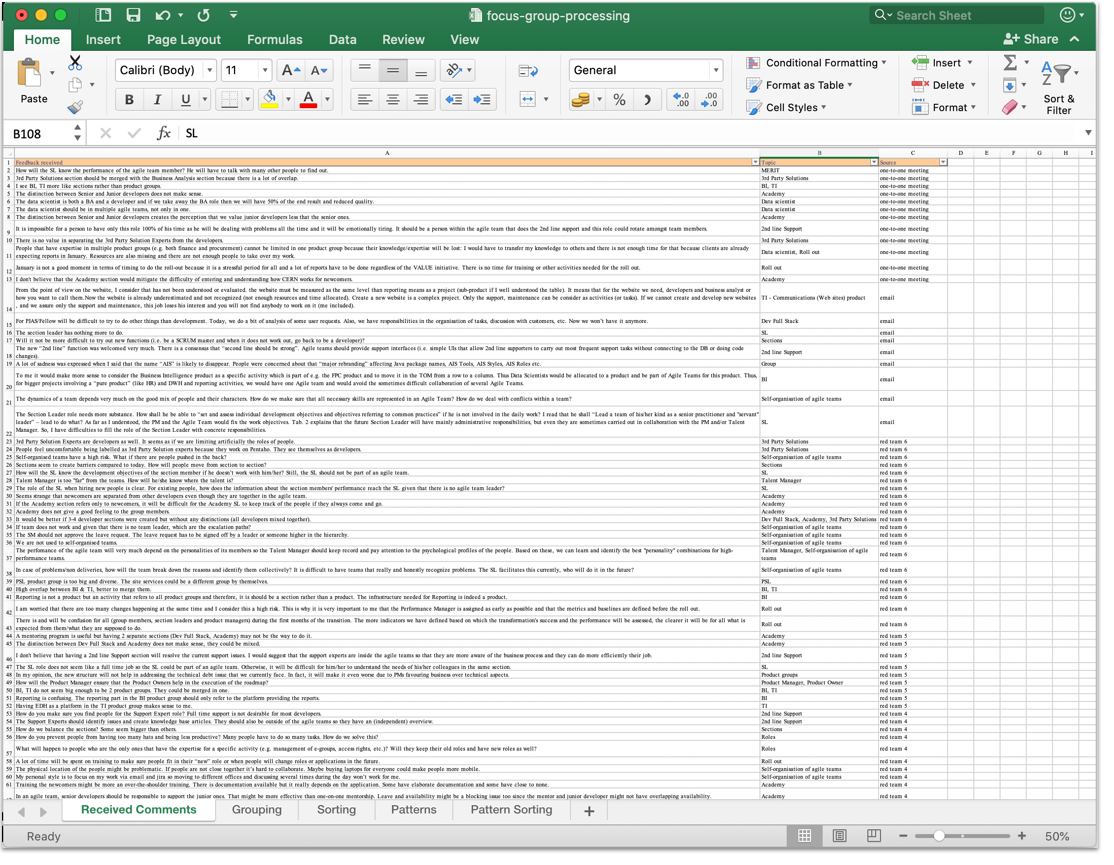Switch to the Grouping sheet tab
This screenshot has height=865, width=1114.
[256, 810]
